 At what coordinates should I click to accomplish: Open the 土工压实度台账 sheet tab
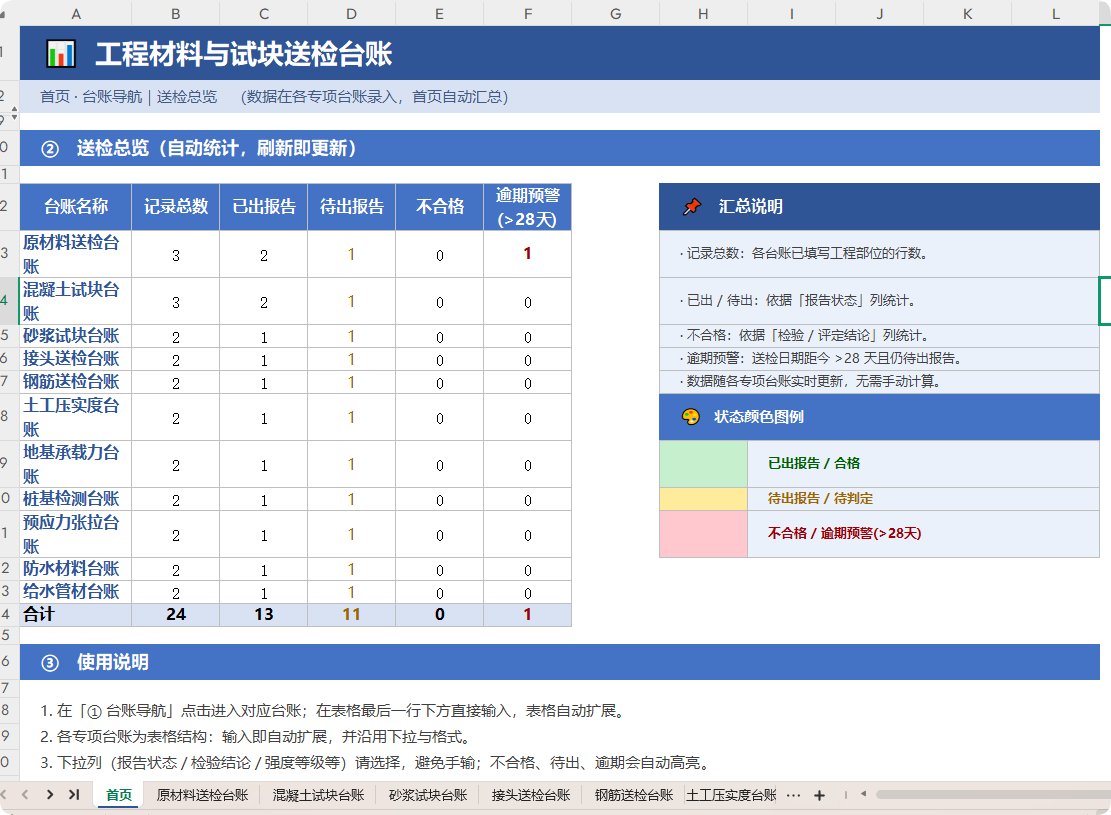[731, 795]
